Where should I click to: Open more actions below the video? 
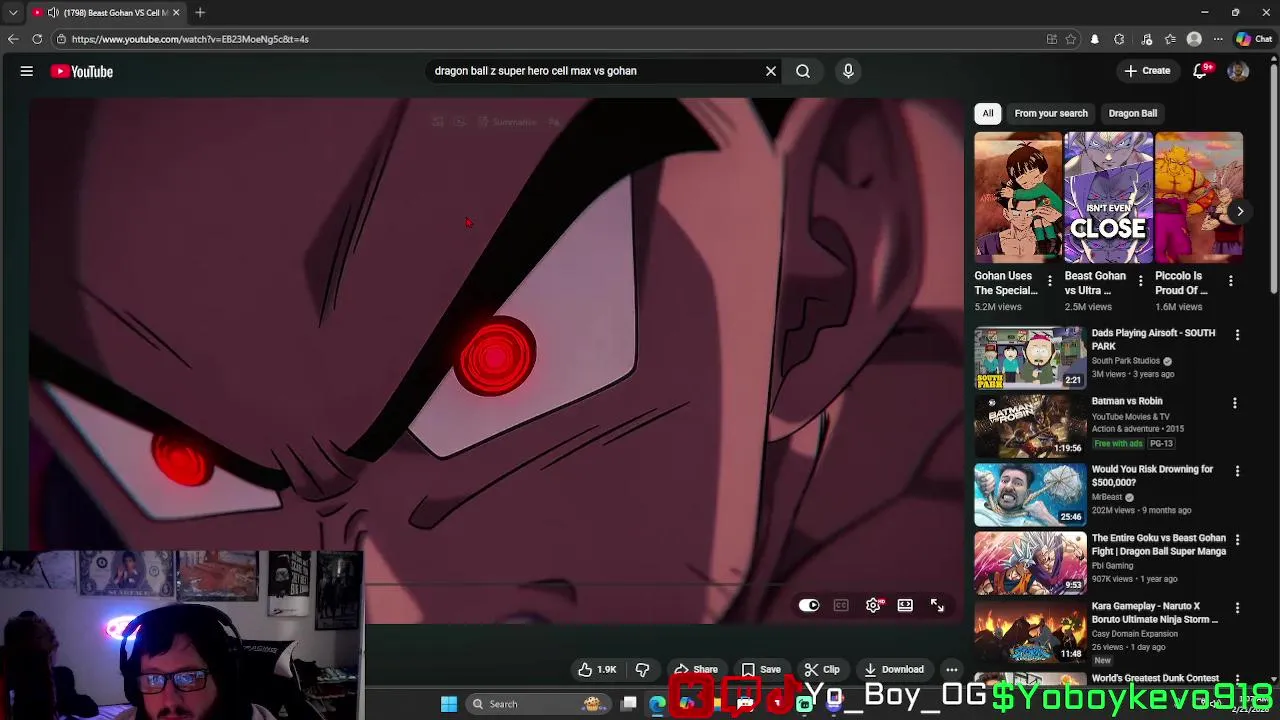(x=952, y=669)
